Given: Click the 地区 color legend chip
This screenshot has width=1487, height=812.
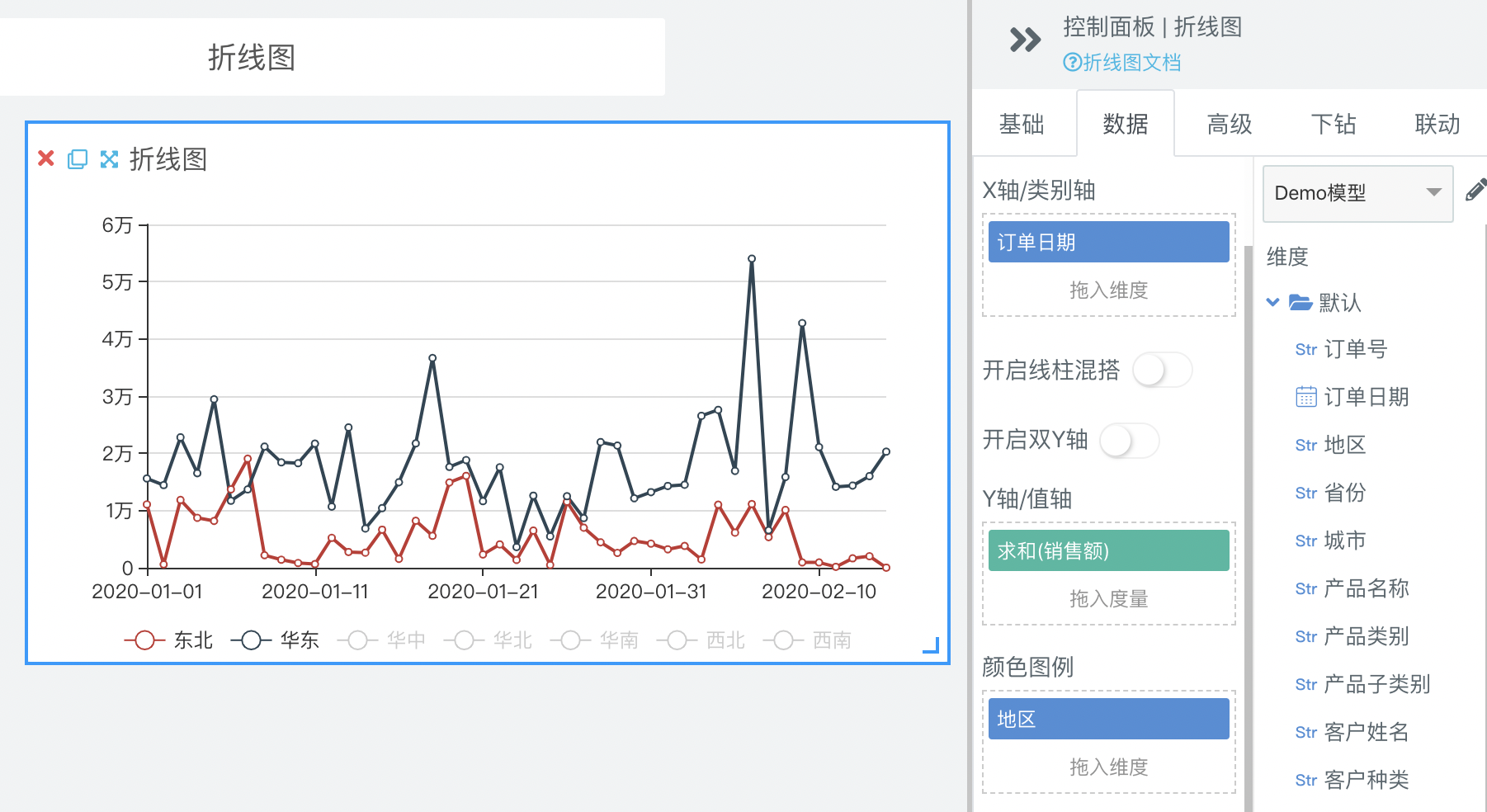Looking at the screenshot, I should (x=1109, y=719).
